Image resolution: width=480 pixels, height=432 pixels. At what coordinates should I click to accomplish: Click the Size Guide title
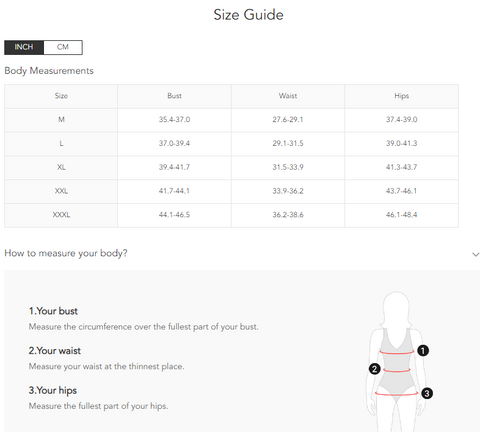pos(248,15)
